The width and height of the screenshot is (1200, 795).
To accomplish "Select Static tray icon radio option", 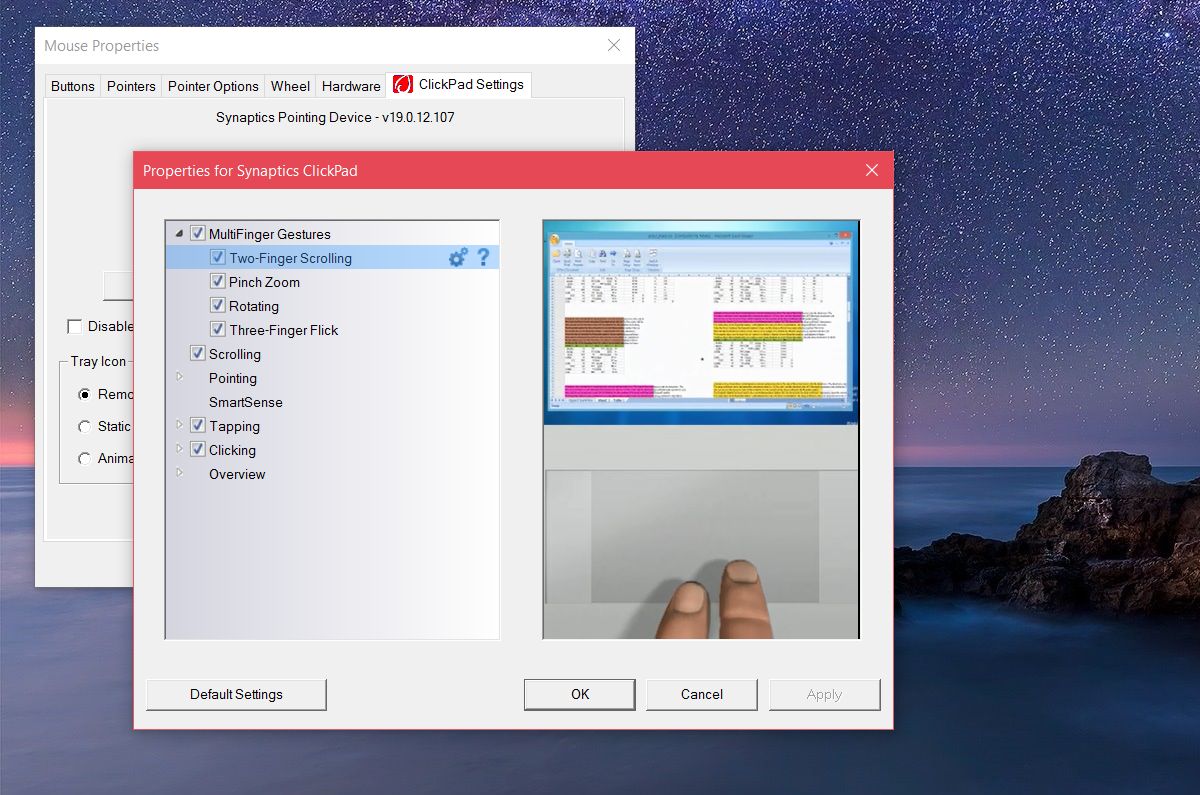I will [x=85, y=426].
